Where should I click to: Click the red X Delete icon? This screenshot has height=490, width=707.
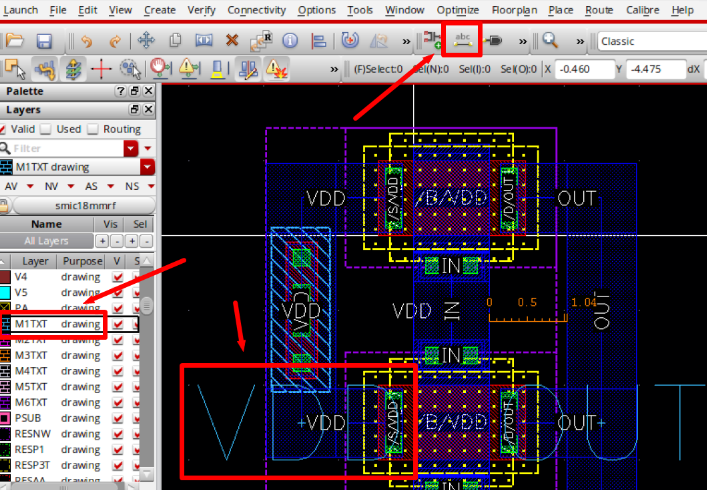click(x=232, y=41)
